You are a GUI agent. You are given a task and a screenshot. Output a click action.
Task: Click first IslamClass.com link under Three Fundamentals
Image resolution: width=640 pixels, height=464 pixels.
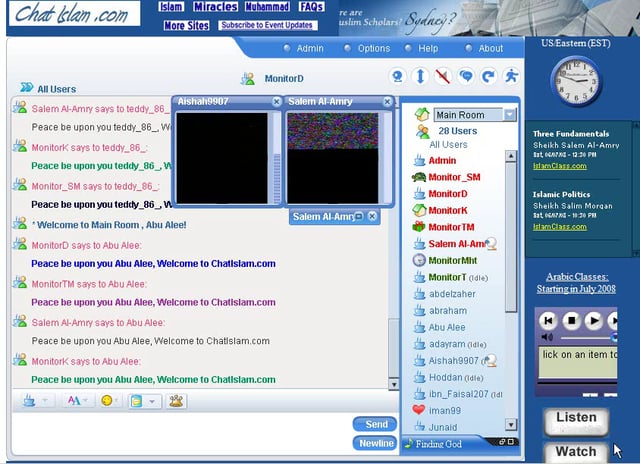560,166
